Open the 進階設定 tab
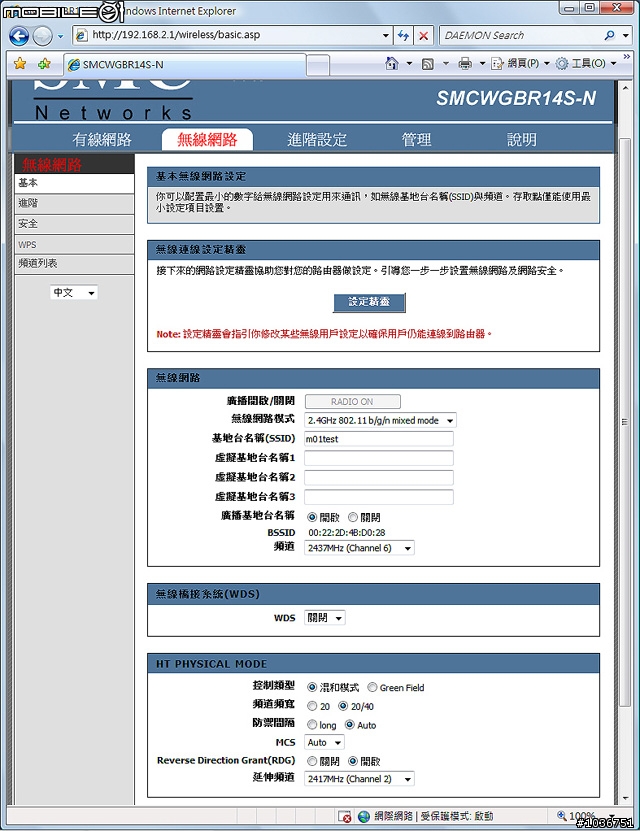Viewport: 640px width, 831px height. [x=317, y=139]
